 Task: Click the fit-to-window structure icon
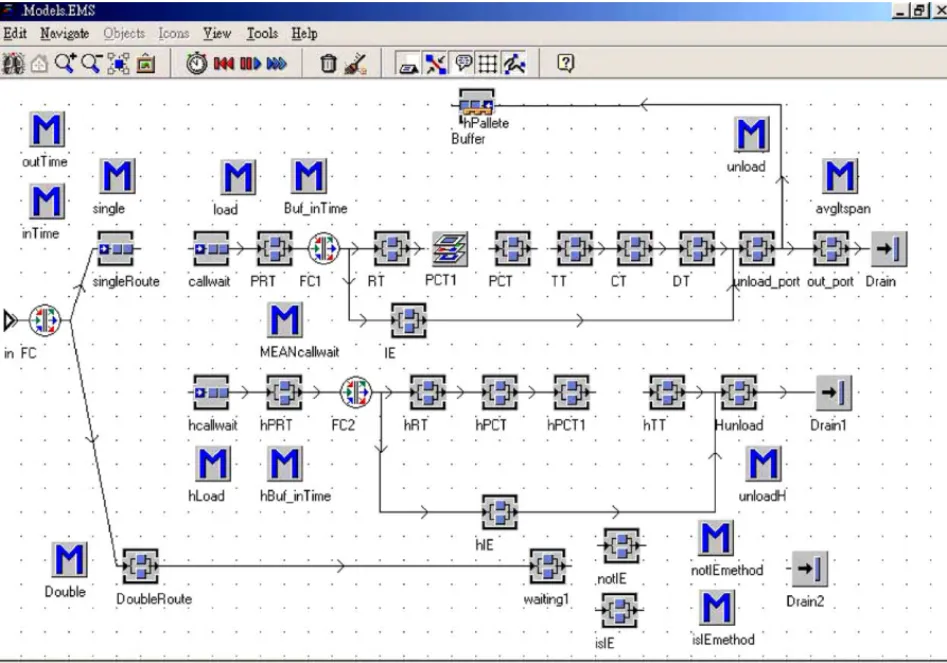coord(118,63)
